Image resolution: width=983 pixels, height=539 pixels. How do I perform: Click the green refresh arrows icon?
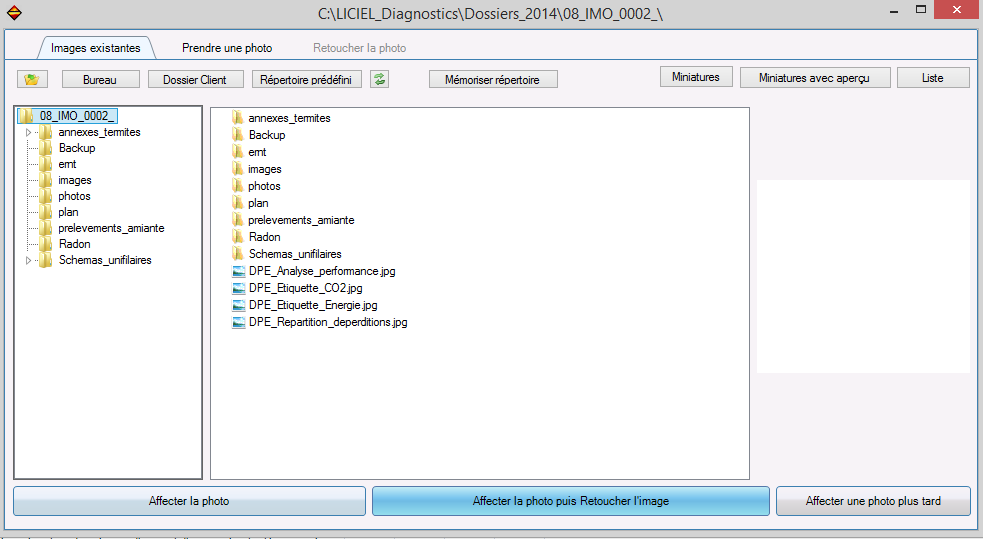tap(379, 79)
